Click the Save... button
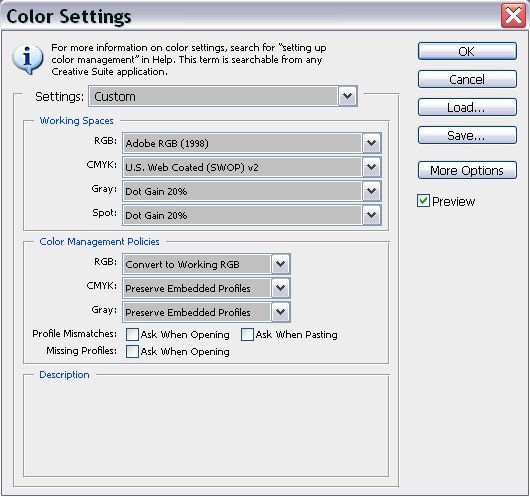This screenshot has width=530, height=497. (467, 136)
